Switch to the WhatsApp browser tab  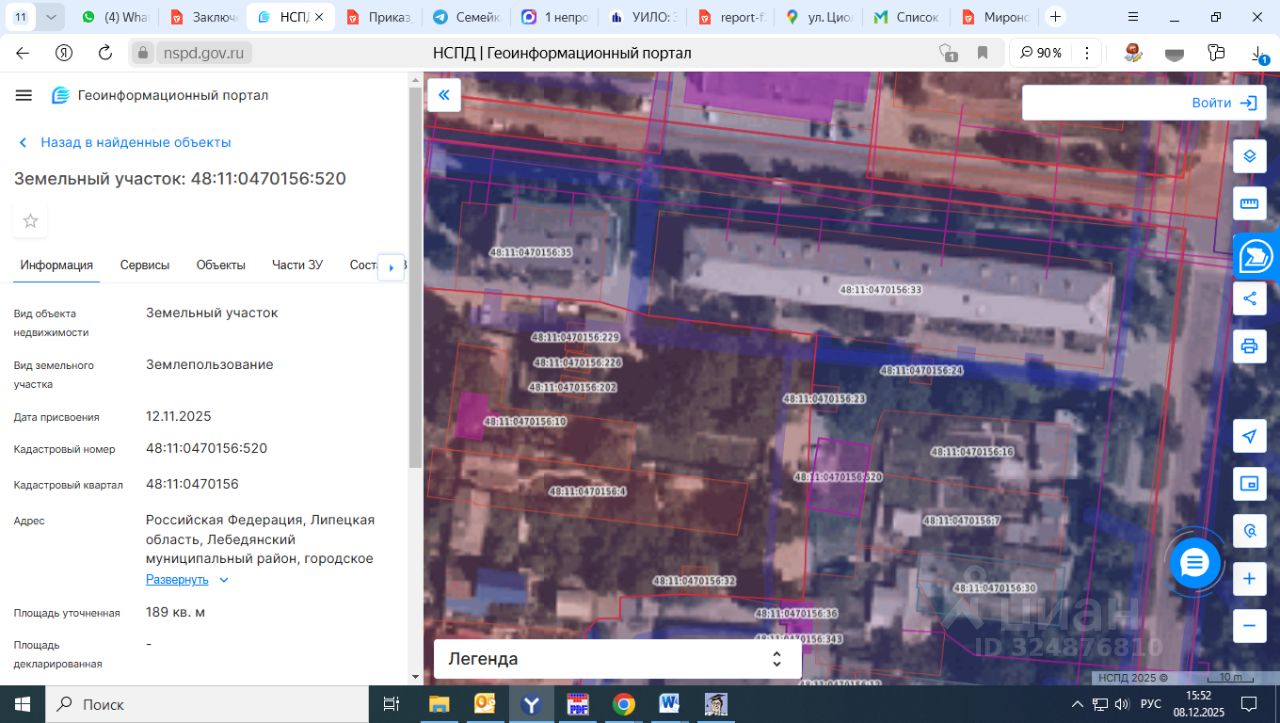point(115,17)
